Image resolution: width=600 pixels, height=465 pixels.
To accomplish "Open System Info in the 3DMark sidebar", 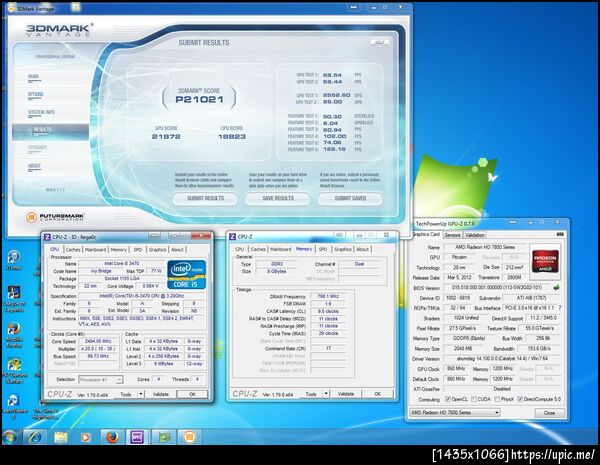I will [41, 112].
